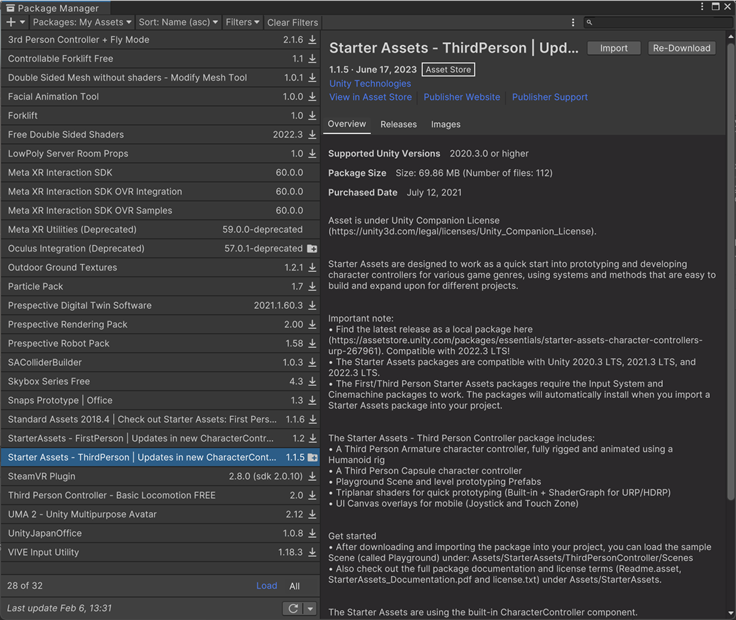Switch to the Releases tab
This screenshot has height=620, width=736.
tap(398, 125)
